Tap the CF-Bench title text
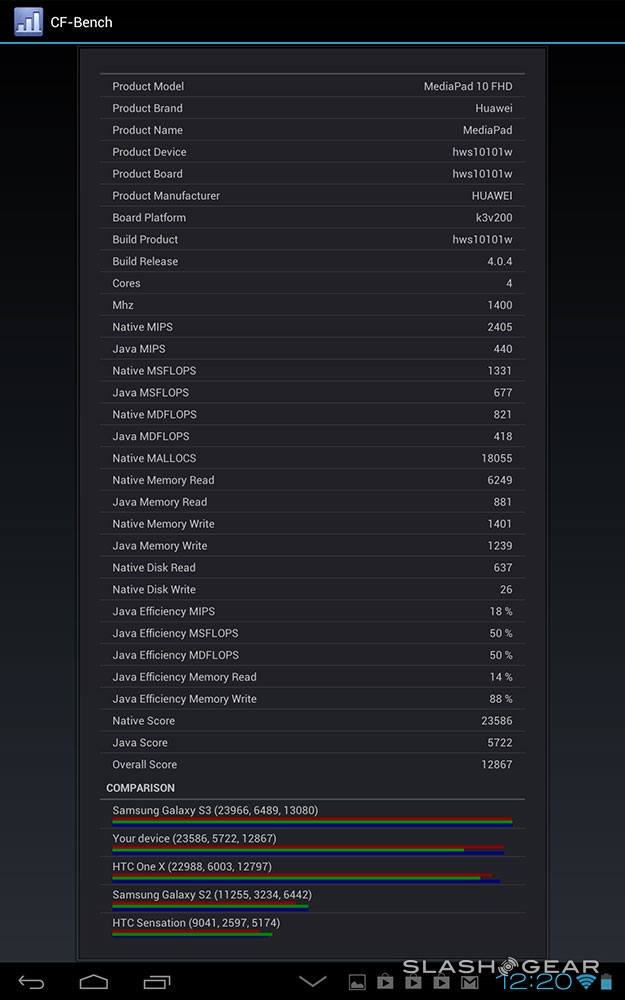The height and width of the screenshot is (1000, 625). click(81, 22)
